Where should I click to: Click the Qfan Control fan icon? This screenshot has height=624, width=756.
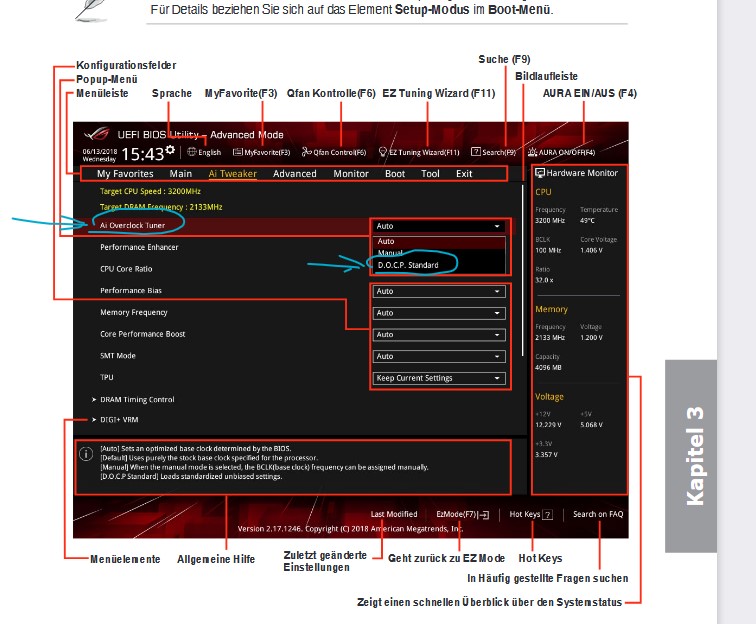pos(307,152)
